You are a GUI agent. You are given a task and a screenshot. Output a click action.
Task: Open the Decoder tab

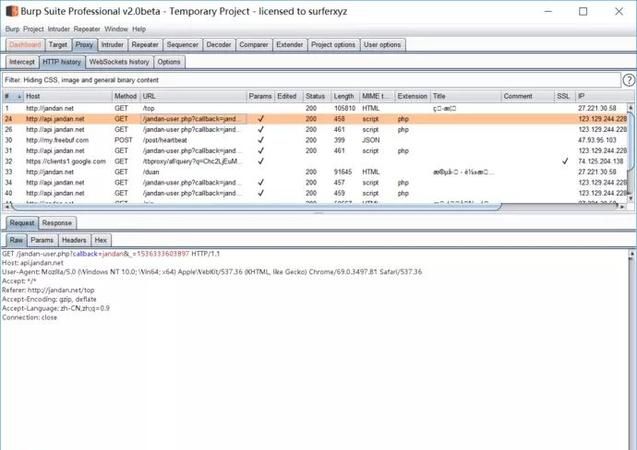point(219,45)
